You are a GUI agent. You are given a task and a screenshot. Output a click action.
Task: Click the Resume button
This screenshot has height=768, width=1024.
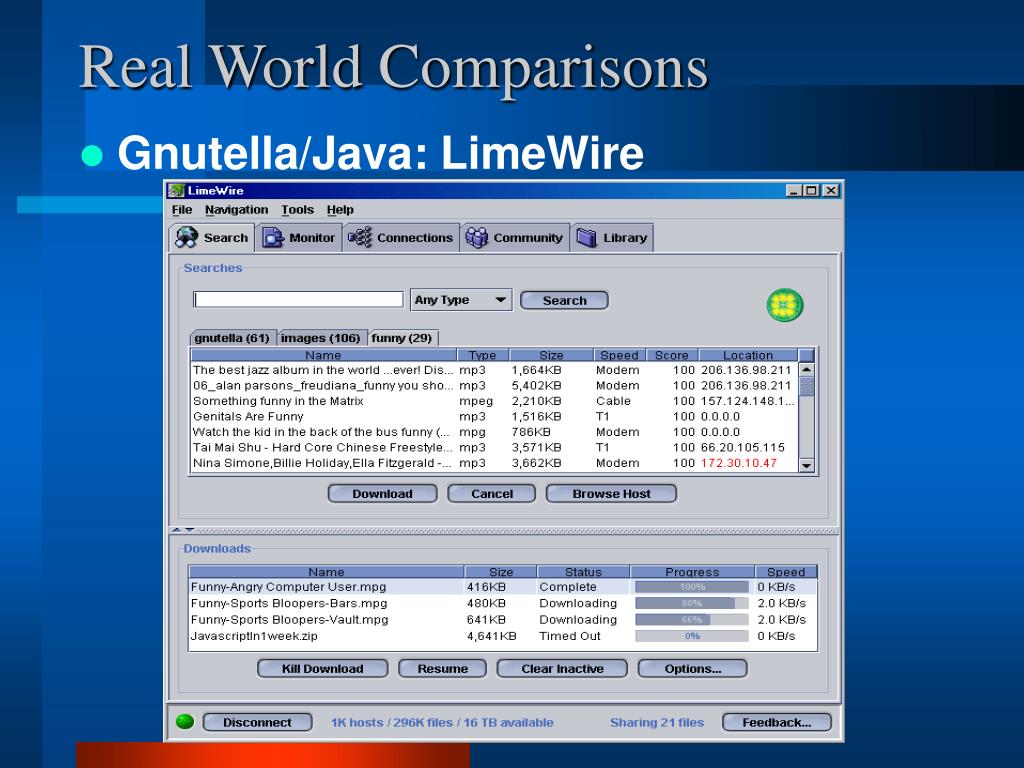(x=443, y=669)
